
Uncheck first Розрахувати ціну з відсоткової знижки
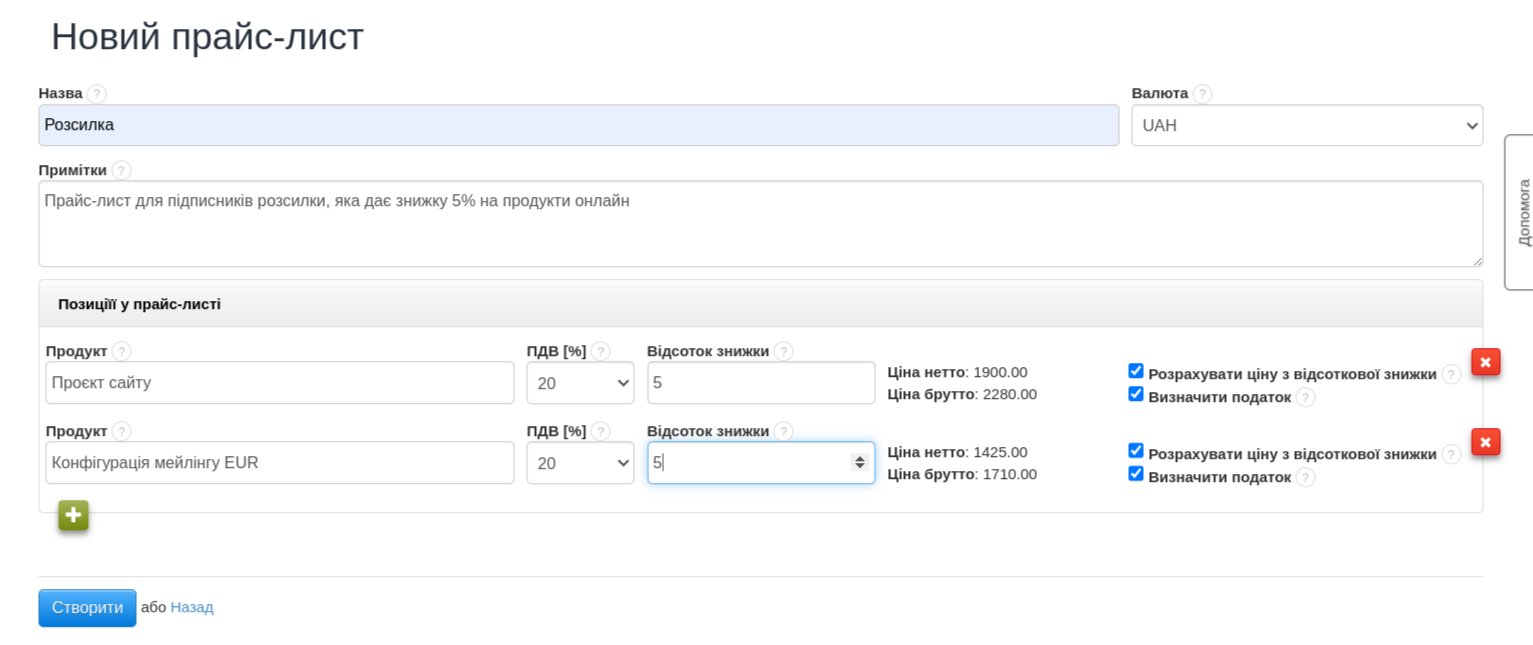click(x=1136, y=371)
